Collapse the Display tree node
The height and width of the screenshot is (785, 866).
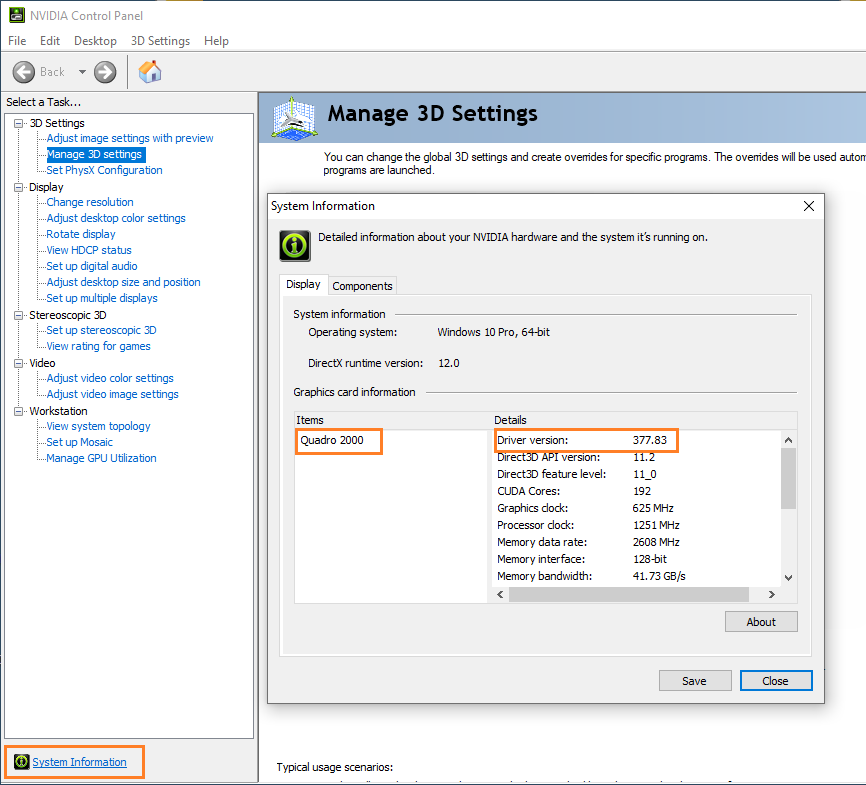[19, 187]
